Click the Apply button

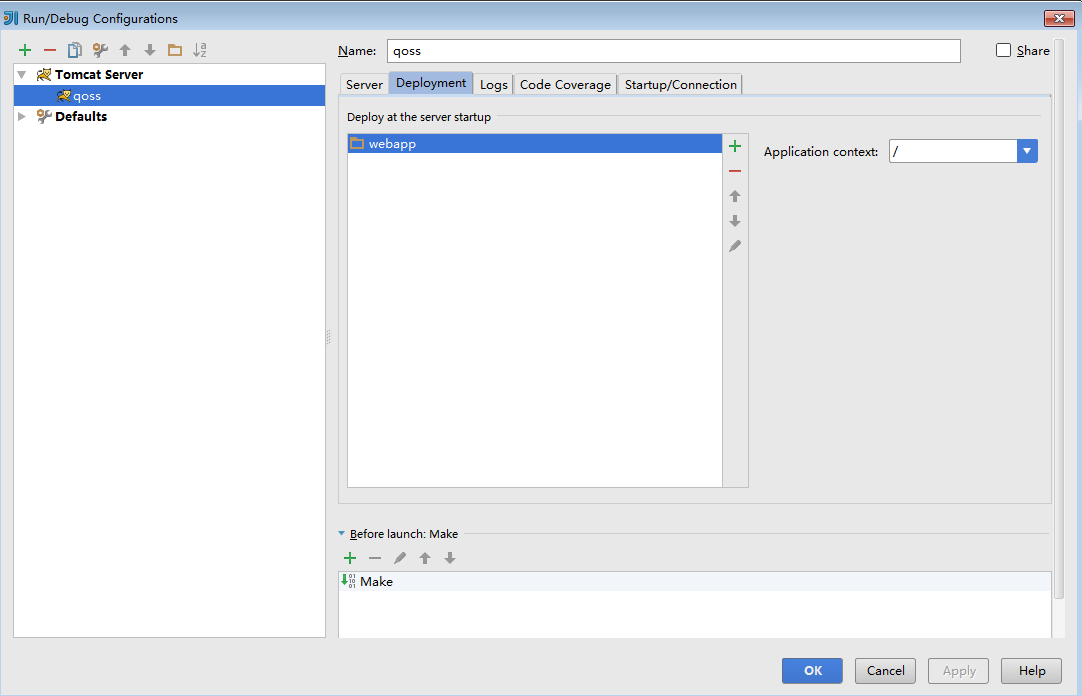pos(958,670)
